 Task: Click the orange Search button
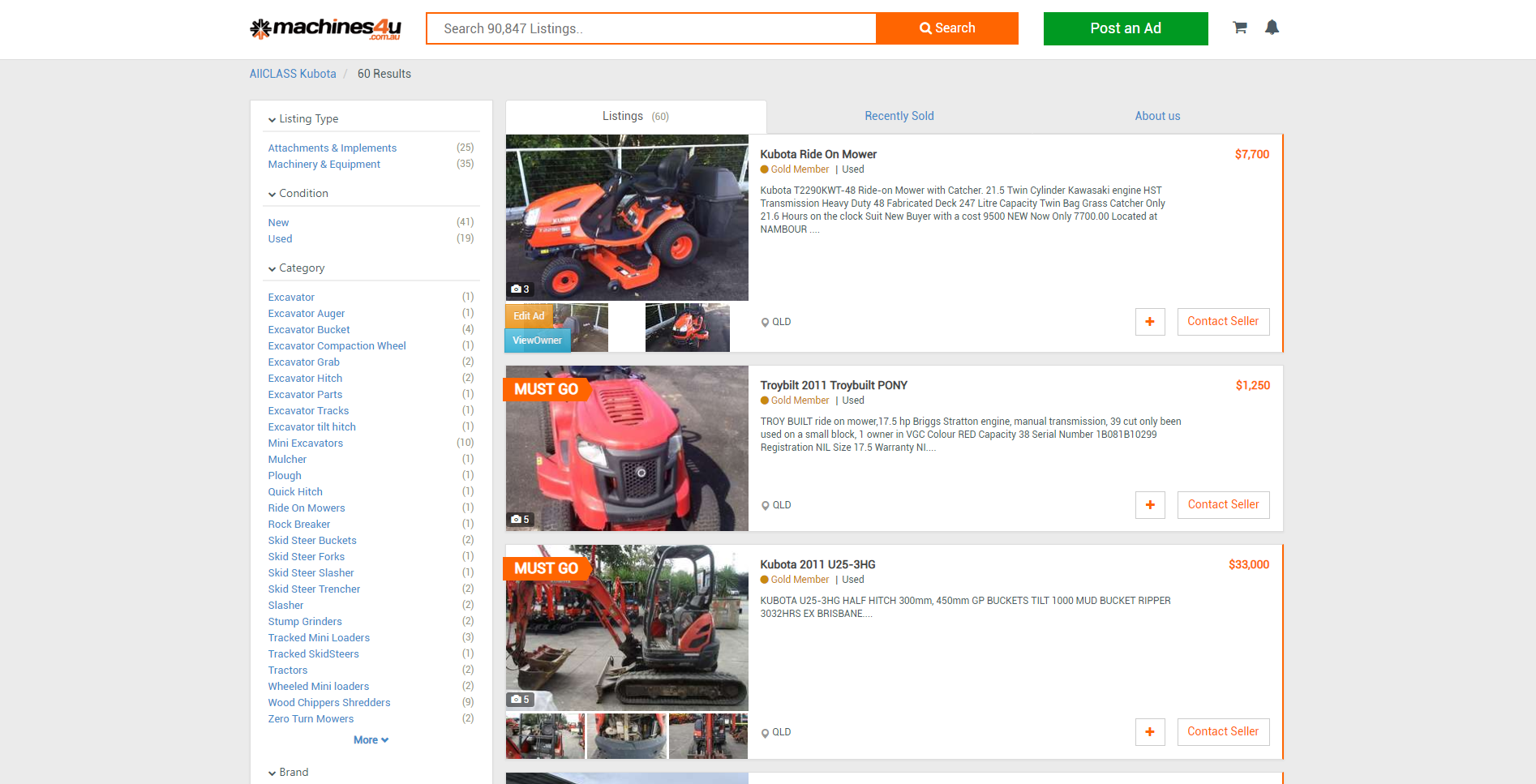click(x=947, y=28)
